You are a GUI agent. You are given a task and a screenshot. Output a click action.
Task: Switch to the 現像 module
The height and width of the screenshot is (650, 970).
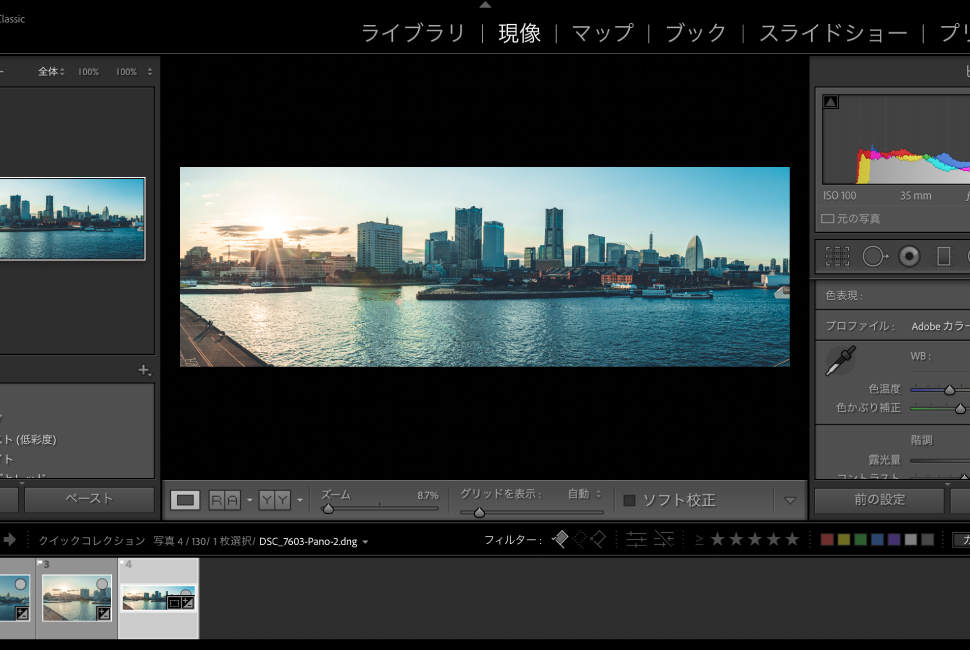(x=520, y=33)
